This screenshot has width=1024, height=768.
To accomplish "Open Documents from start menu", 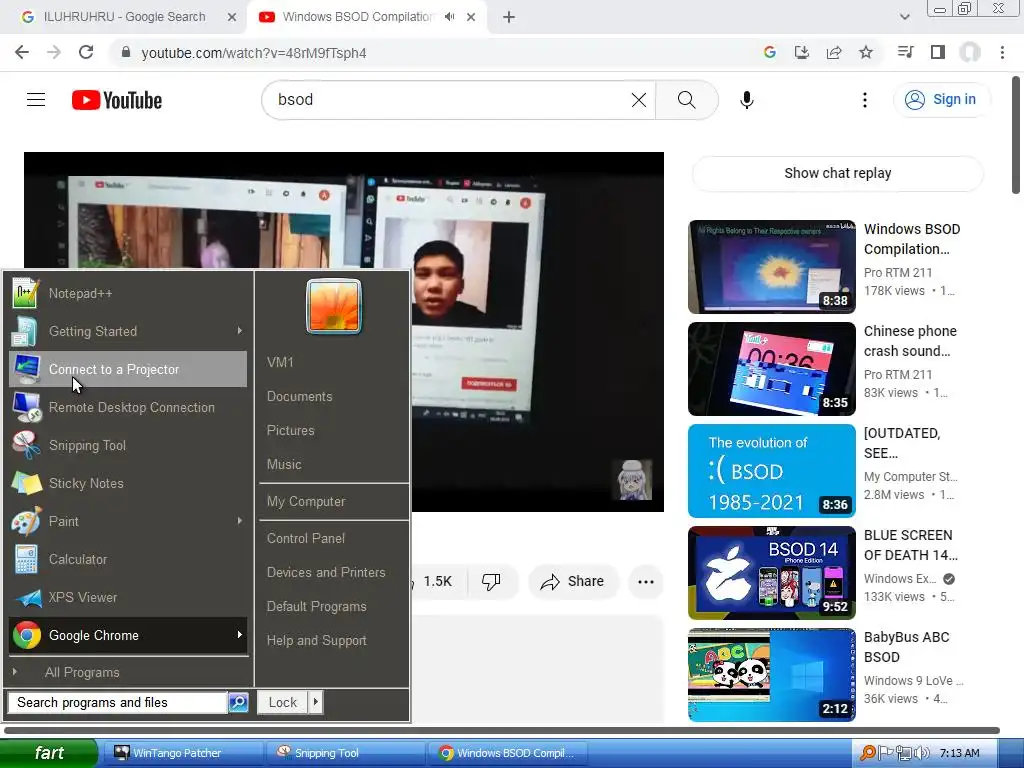I will [300, 396].
